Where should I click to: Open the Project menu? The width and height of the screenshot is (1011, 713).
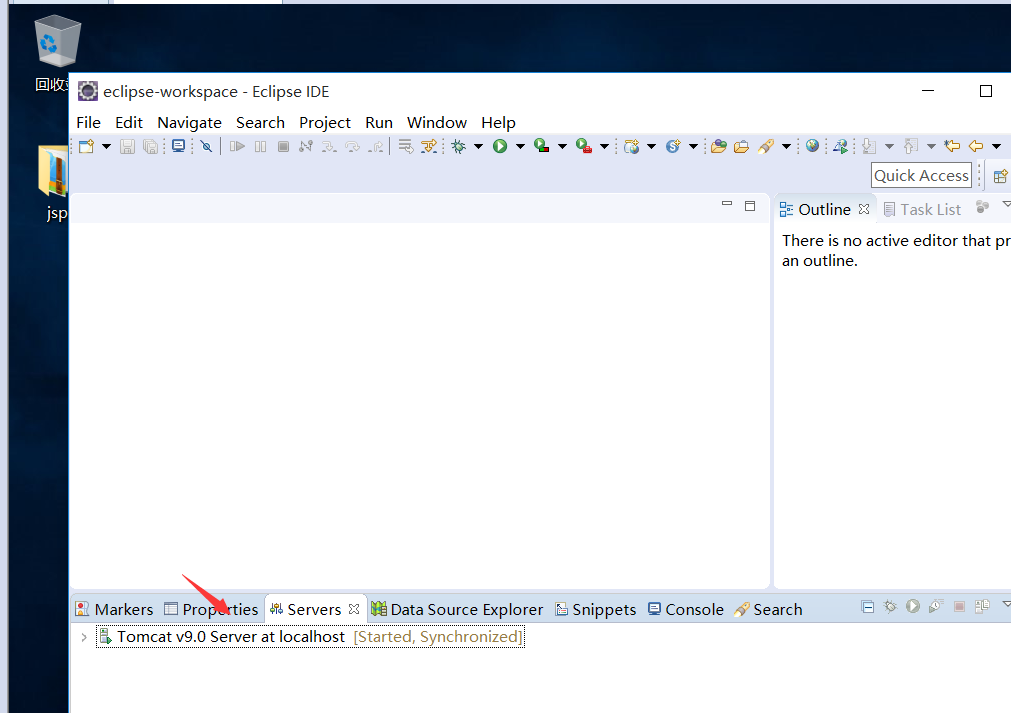325,122
